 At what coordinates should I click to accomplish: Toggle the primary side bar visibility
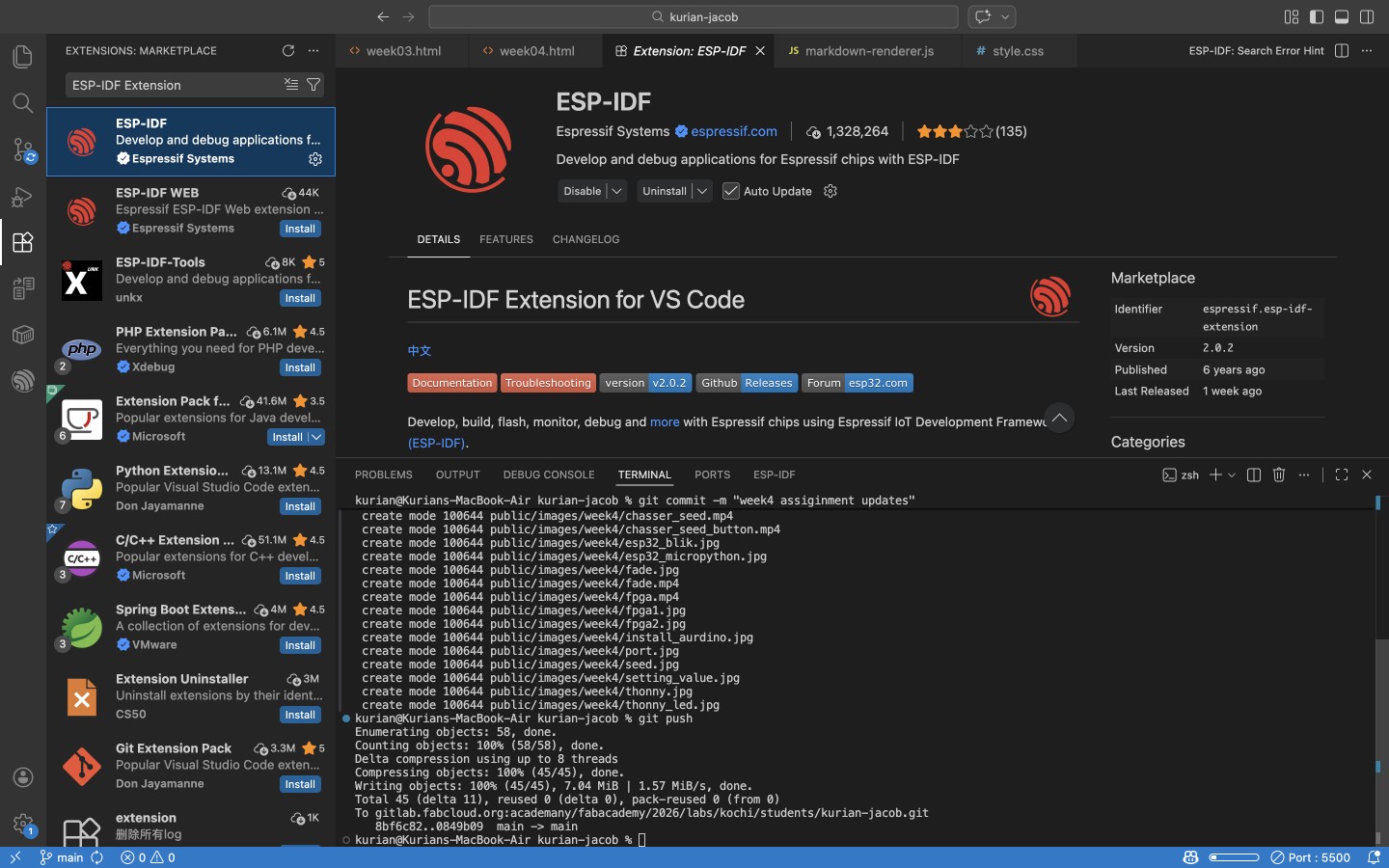point(1317,16)
